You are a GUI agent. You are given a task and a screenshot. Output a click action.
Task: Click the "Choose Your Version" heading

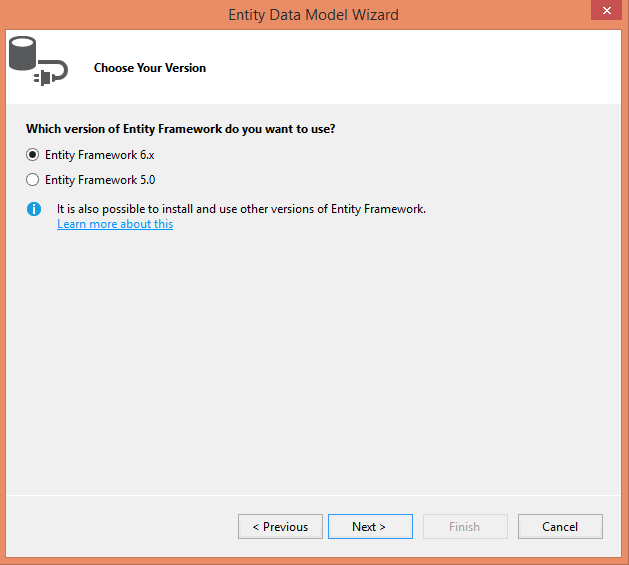click(x=150, y=68)
